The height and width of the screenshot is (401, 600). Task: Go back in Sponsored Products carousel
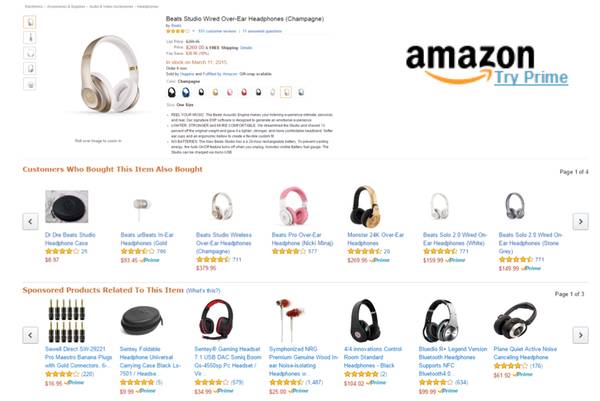click(x=30, y=335)
